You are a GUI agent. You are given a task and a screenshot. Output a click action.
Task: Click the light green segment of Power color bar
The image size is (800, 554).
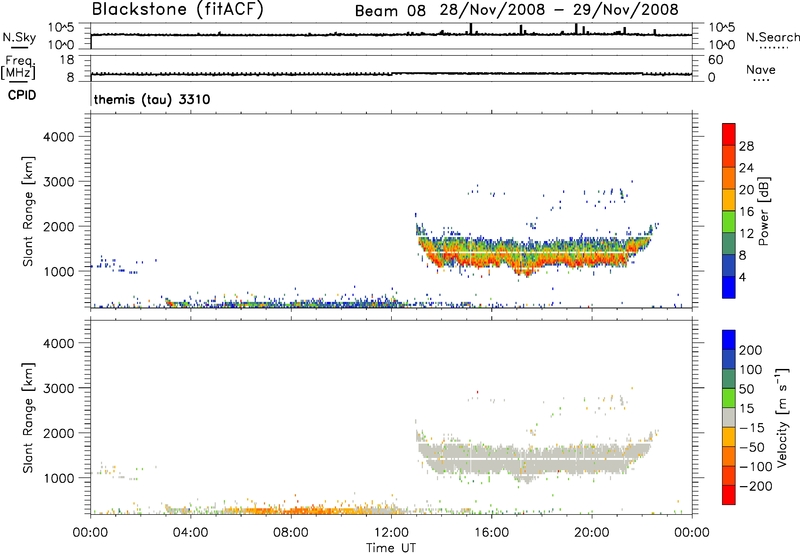pos(729,222)
